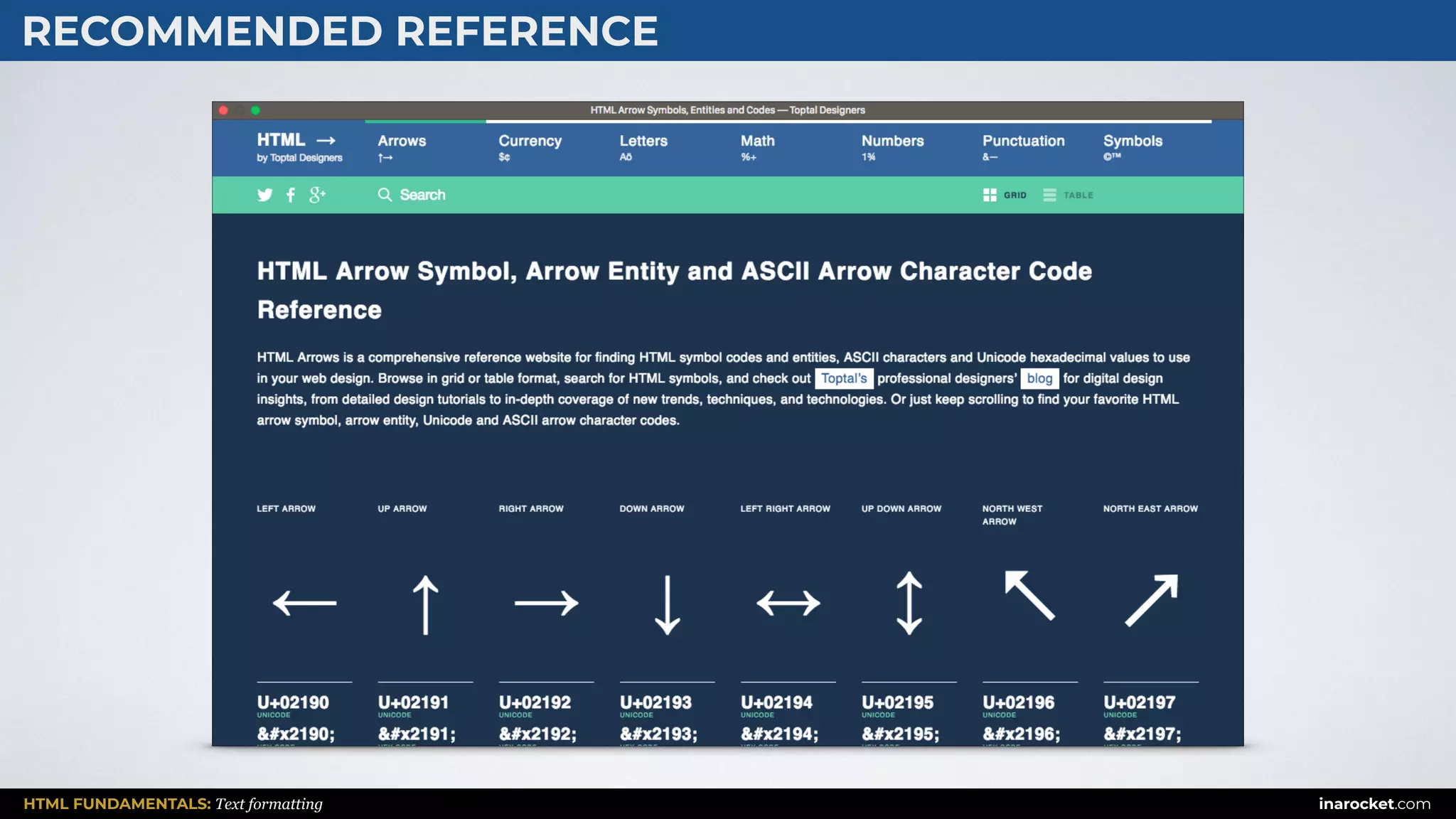Select the up down arrow symbol
The width and height of the screenshot is (1456, 819).
[x=909, y=603]
